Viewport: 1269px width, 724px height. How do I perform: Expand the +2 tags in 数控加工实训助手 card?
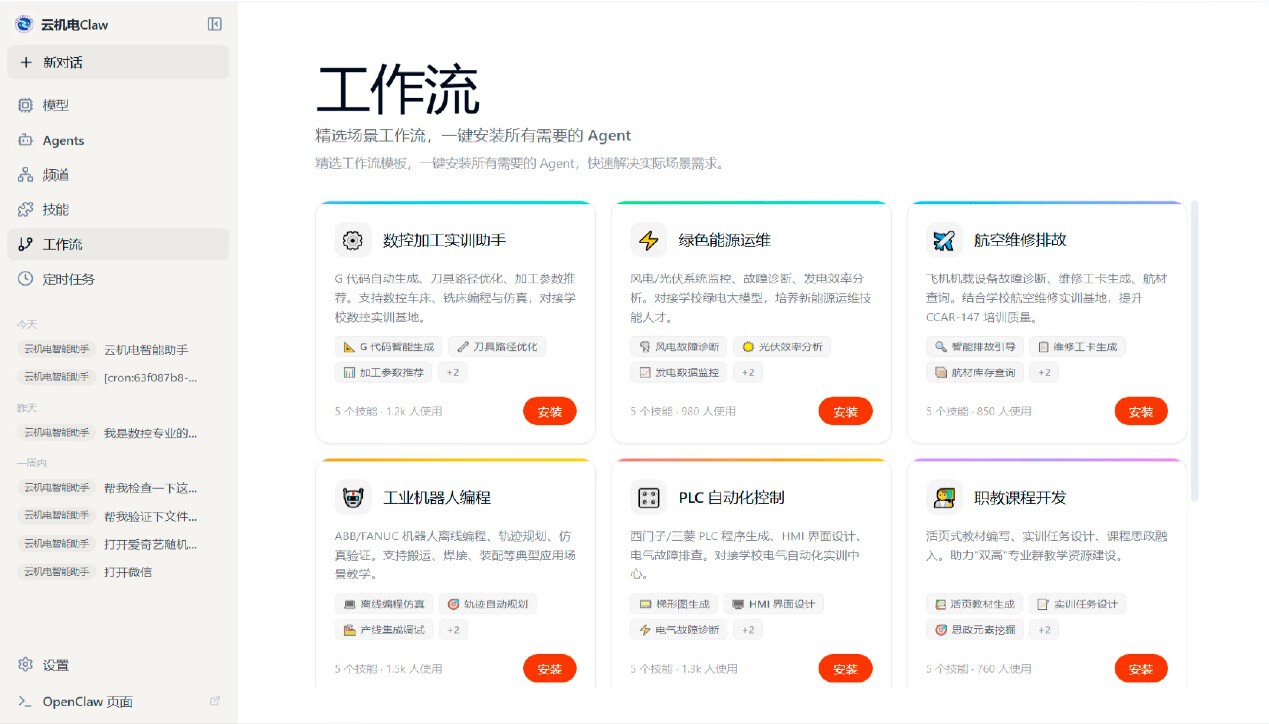coord(453,373)
